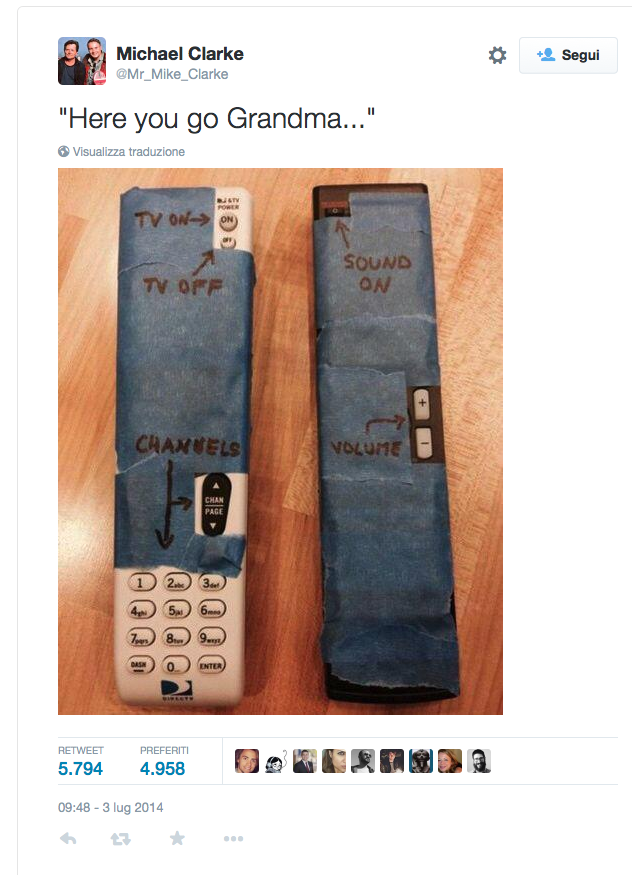Viewport: 632px width, 875px height.
Task: Click the reply arrow icon
Action: [x=68, y=838]
